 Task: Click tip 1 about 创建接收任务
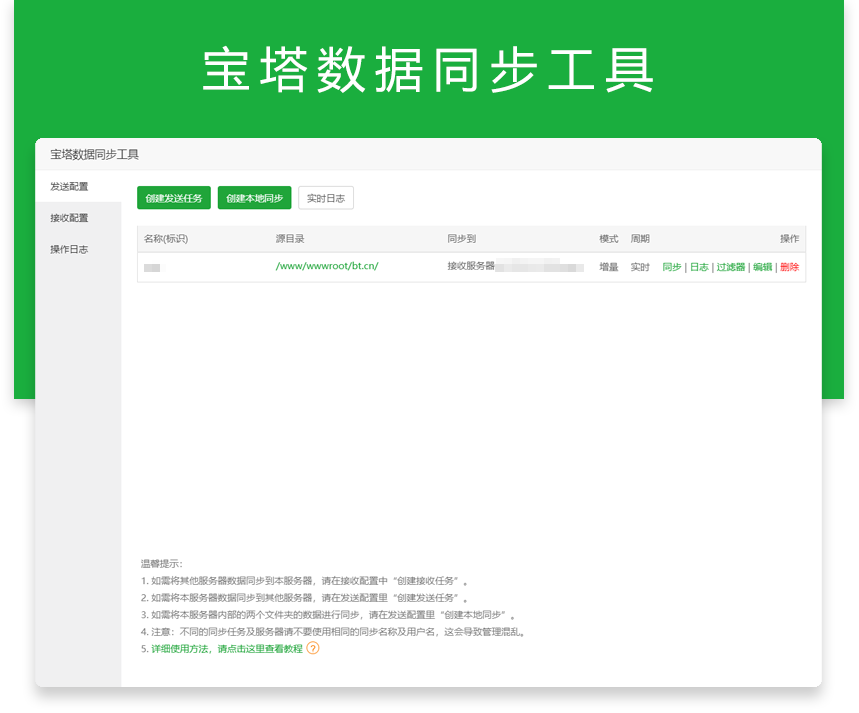click(x=304, y=581)
